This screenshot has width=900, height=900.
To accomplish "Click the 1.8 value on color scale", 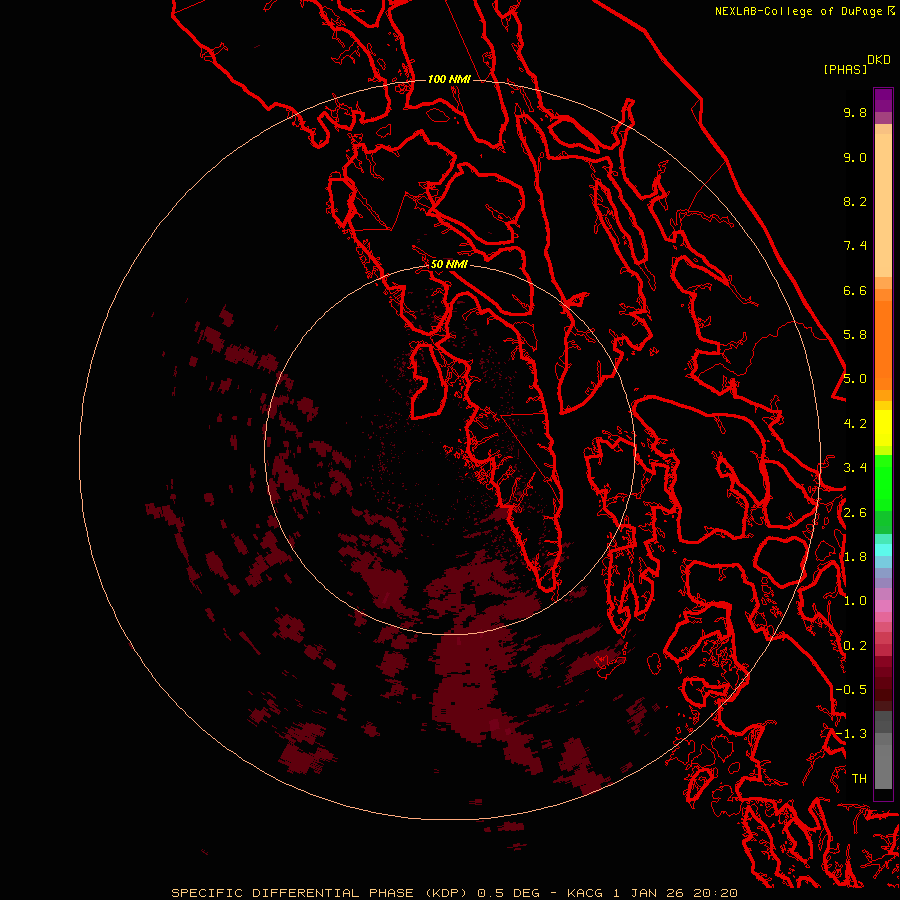I will coord(855,557).
